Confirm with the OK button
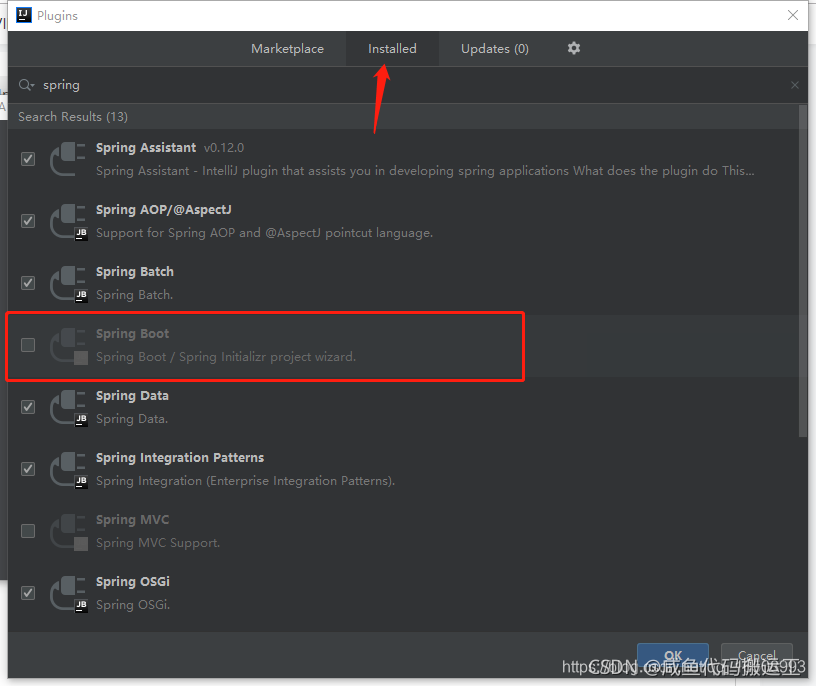 coord(673,656)
